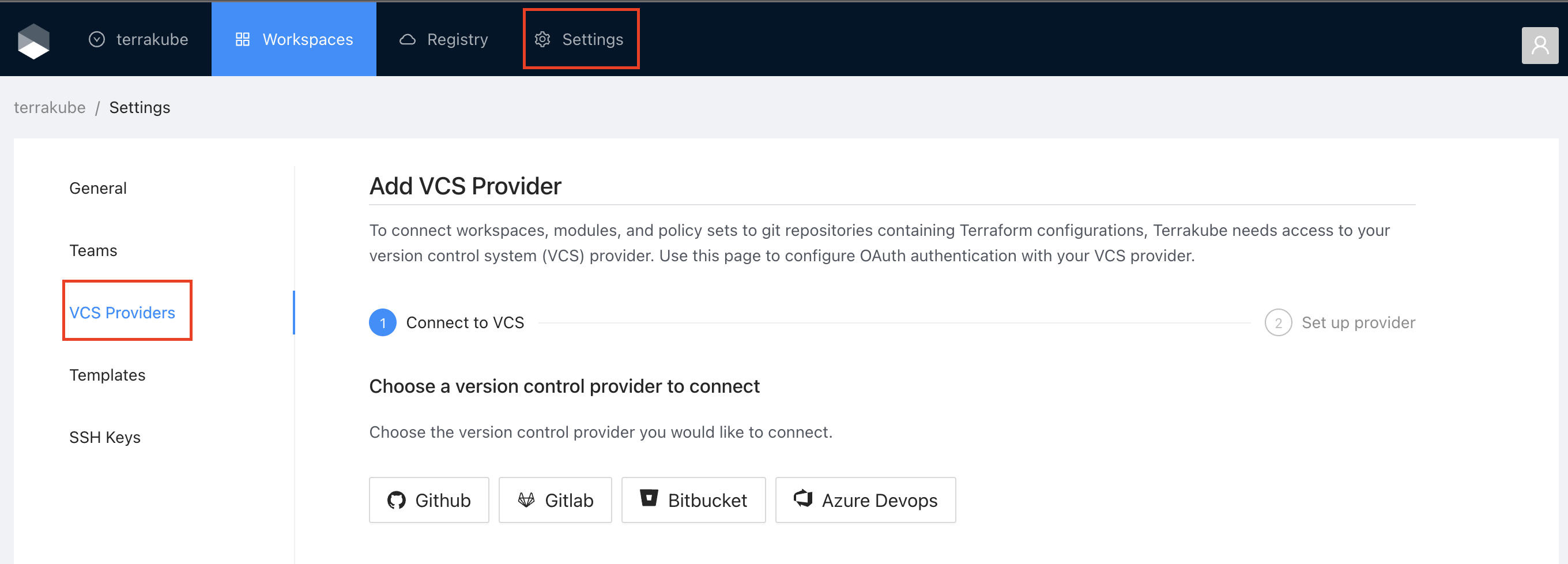Image resolution: width=1568 pixels, height=564 pixels.
Task: Open the user profile avatar
Action: click(x=1539, y=45)
